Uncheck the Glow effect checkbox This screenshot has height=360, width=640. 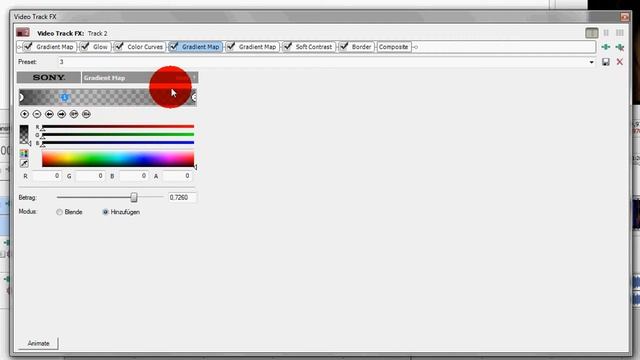(x=85, y=46)
